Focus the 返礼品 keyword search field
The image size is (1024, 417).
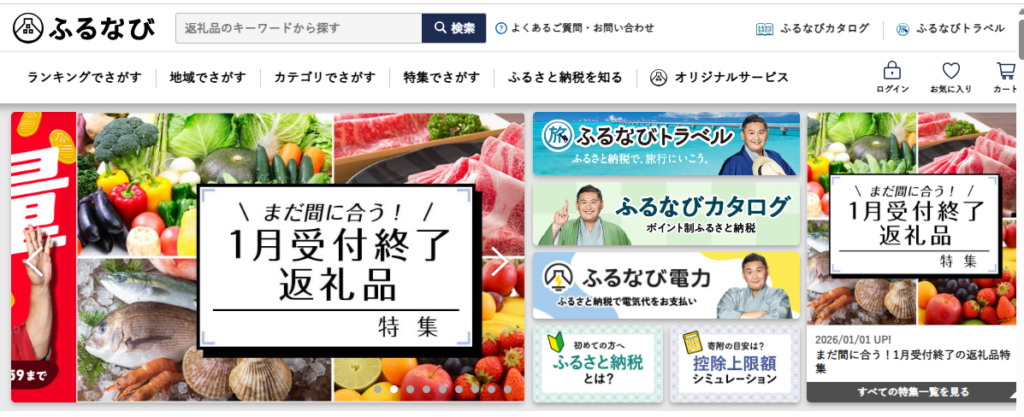[298, 28]
